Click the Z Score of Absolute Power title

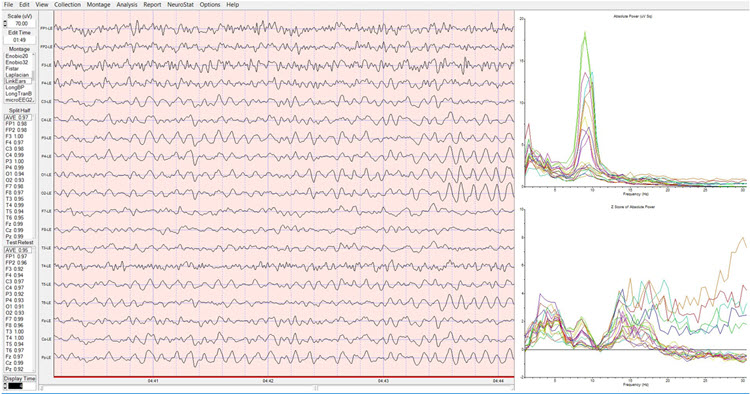click(x=633, y=207)
